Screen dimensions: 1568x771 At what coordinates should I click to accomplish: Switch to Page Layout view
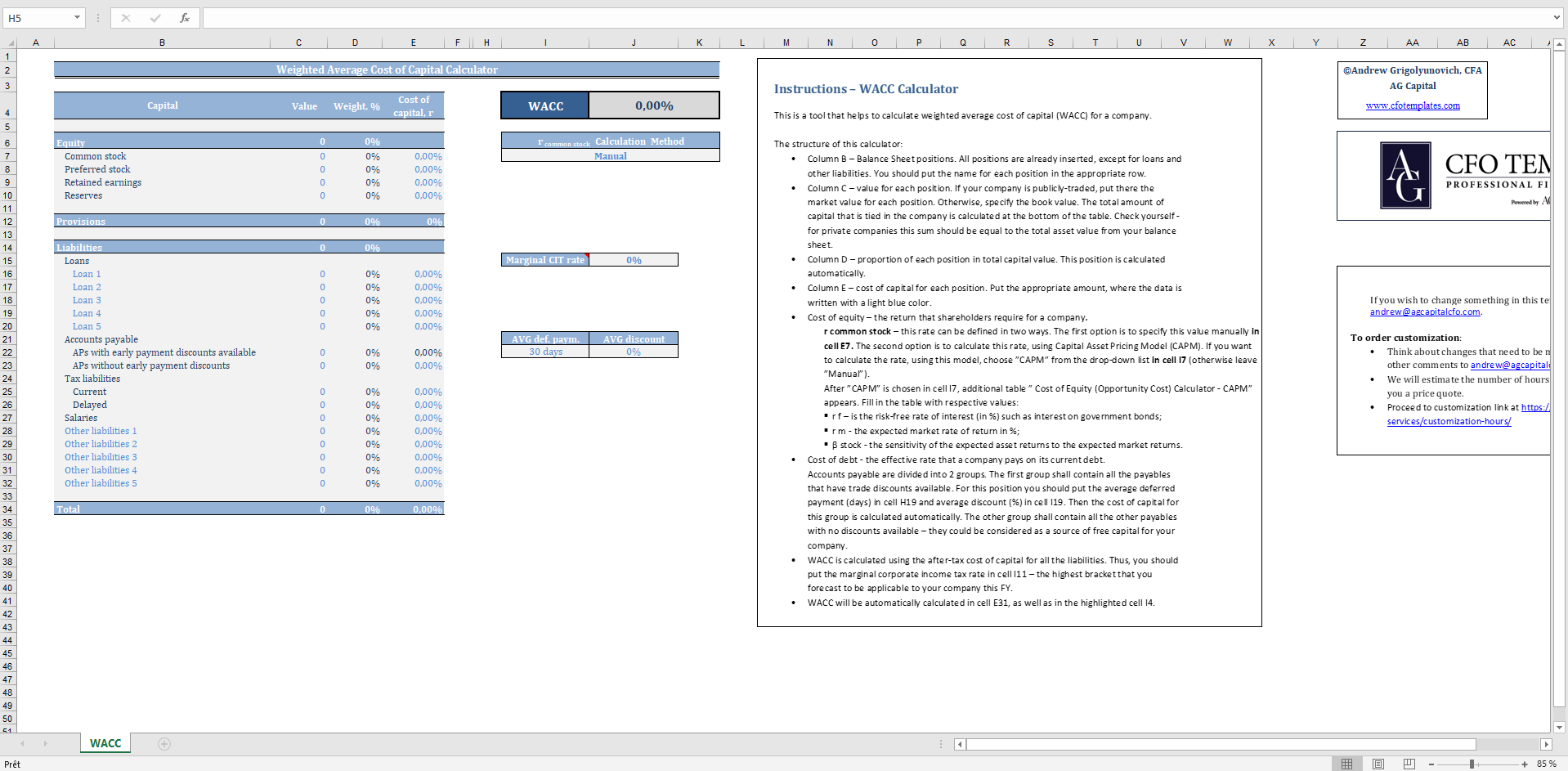point(1378,764)
